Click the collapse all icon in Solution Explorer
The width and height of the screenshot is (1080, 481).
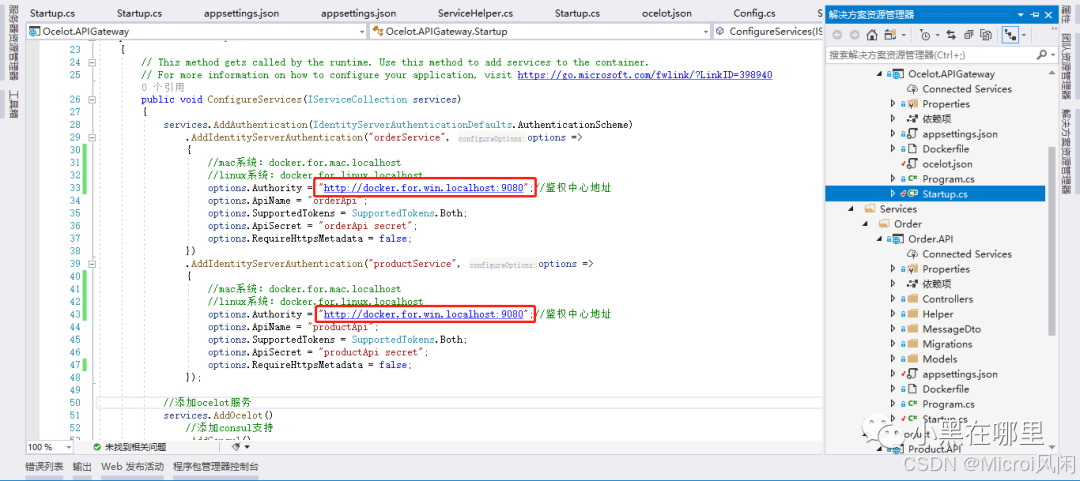[x=968, y=34]
